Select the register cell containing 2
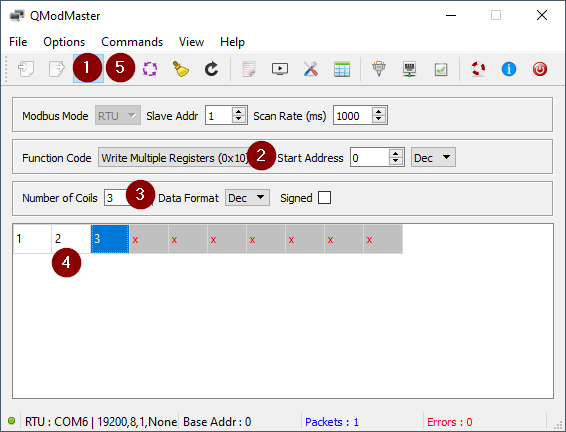 click(71, 239)
